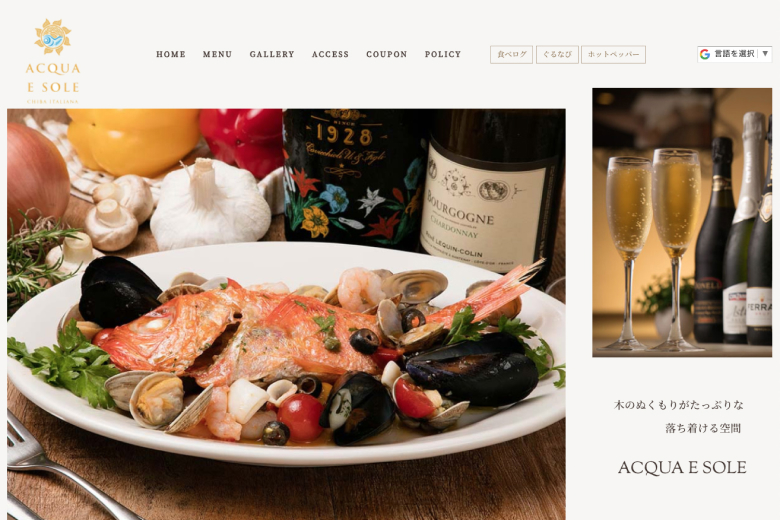This screenshot has width=780, height=520.
Task: Click the CHIBA ITALIANA caption under logo
Action: [x=53, y=102]
